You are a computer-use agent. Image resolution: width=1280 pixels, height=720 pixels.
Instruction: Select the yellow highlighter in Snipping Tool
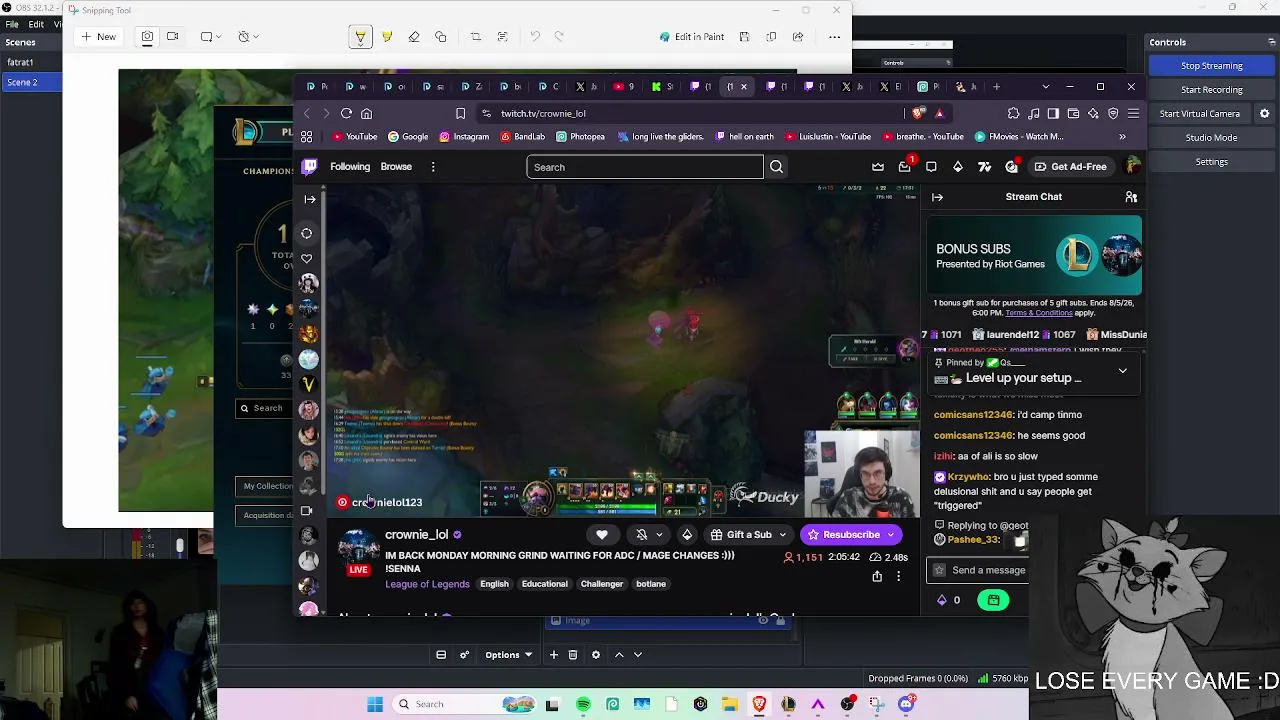tap(387, 37)
